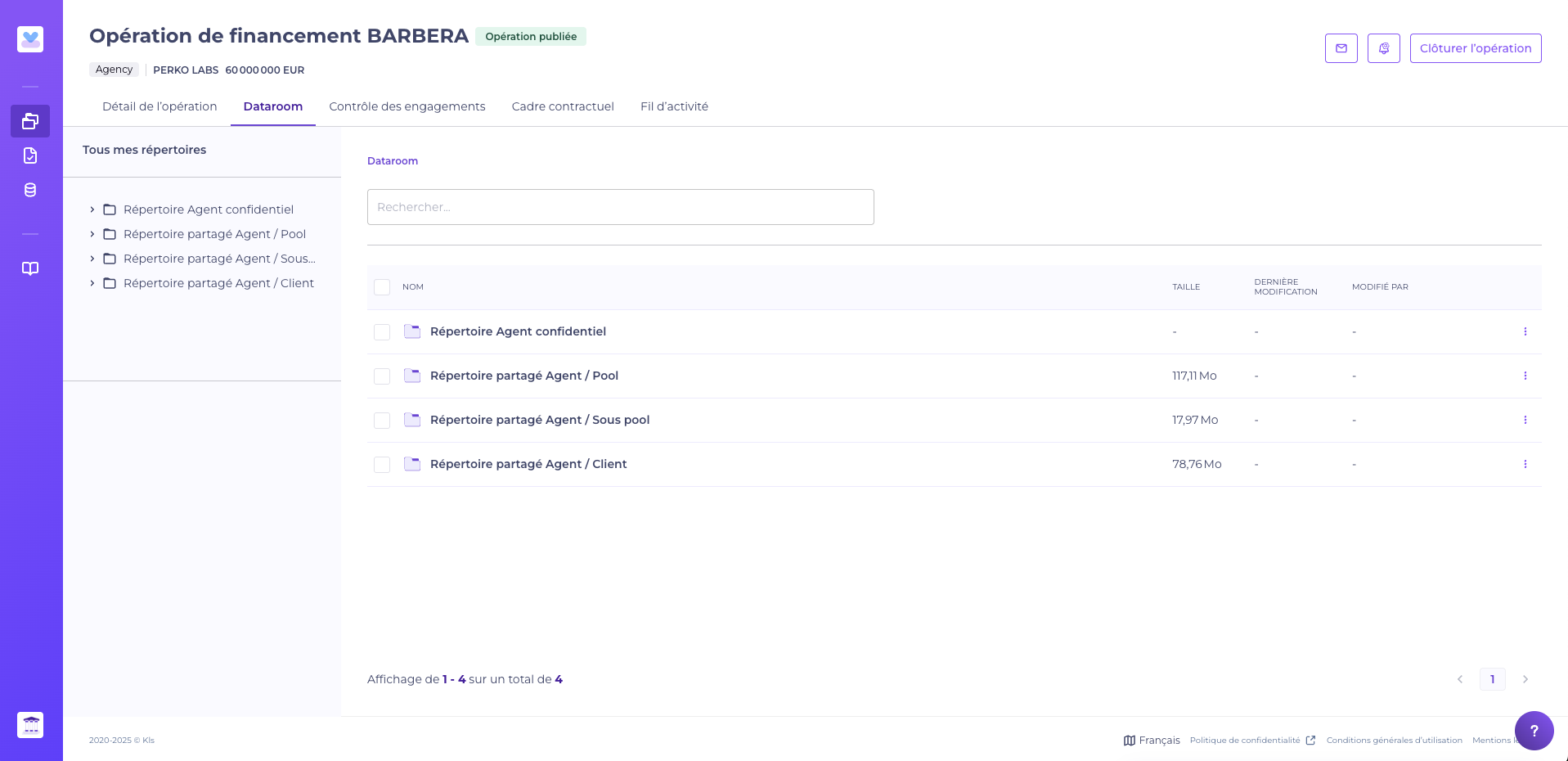Tick checkbox for Répertoire partagé Agent / Pool
Screen dimensions: 1568x761
tap(382, 376)
